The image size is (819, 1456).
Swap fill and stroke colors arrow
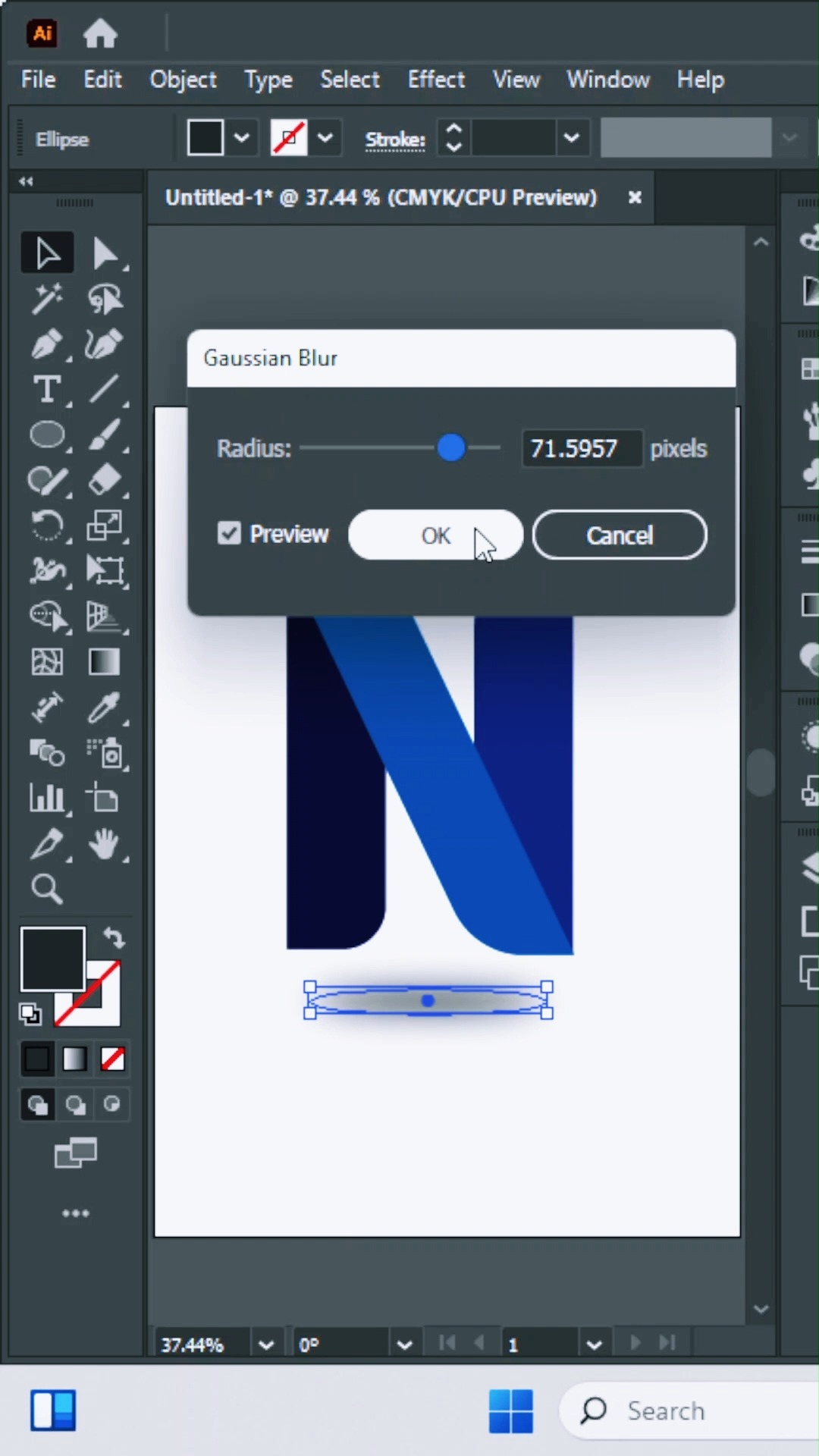point(114,938)
